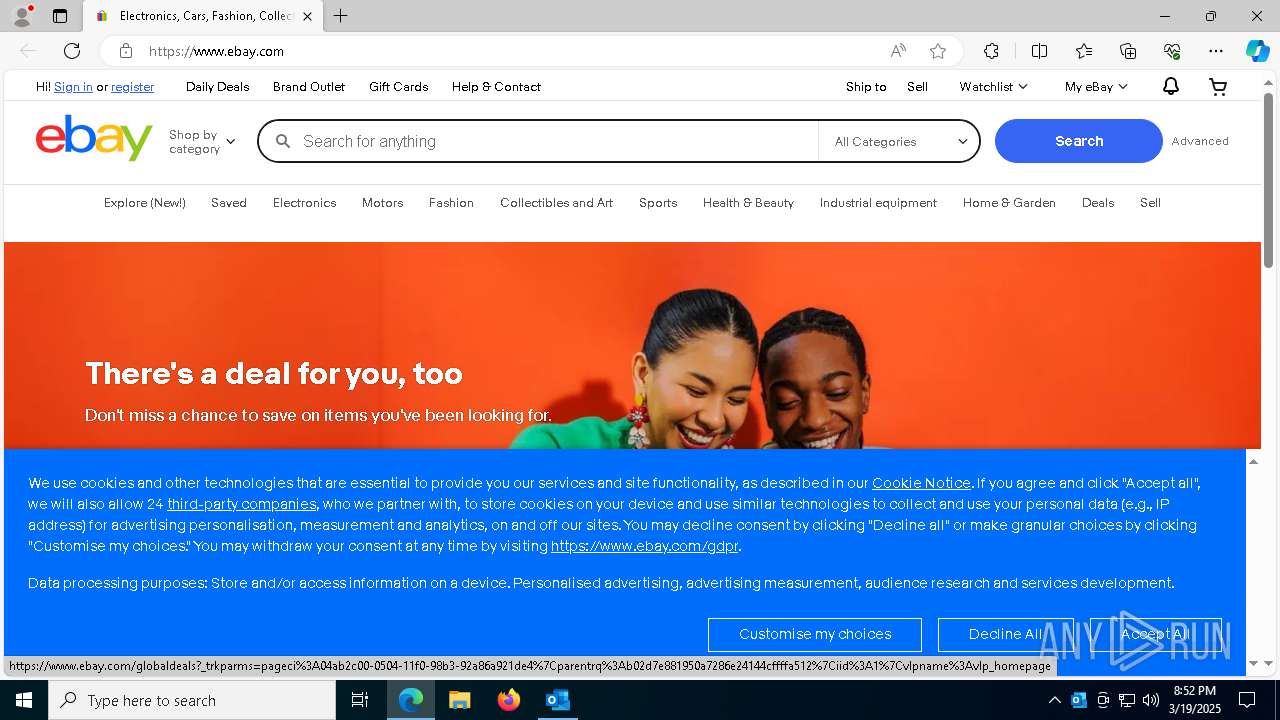Open eBay notifications bell

[x=1171, y=87]
